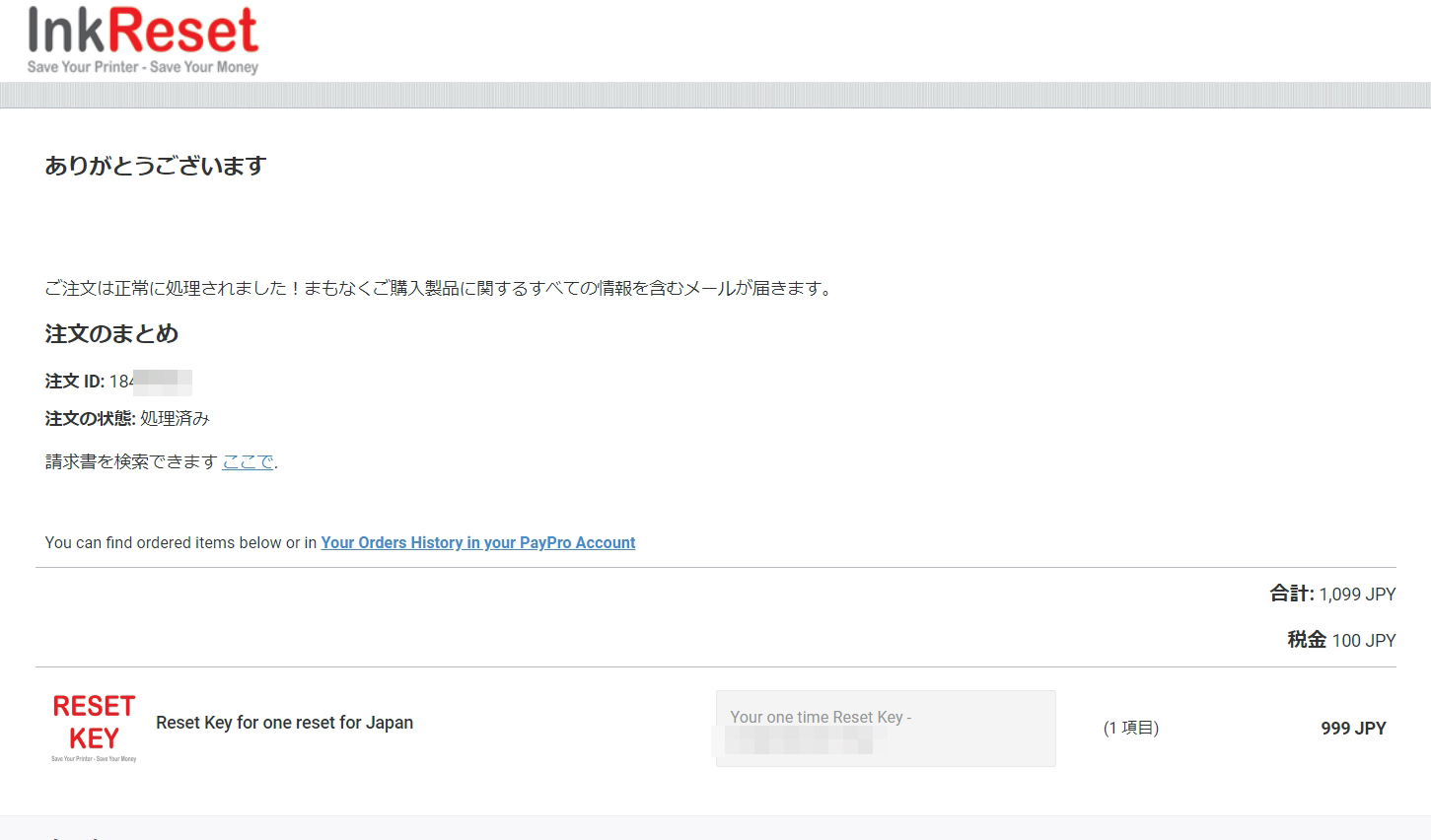The image size is (1431, 840).
Task: Select product name Reset Key for one reset for Japan
Action: click(284, 723)
